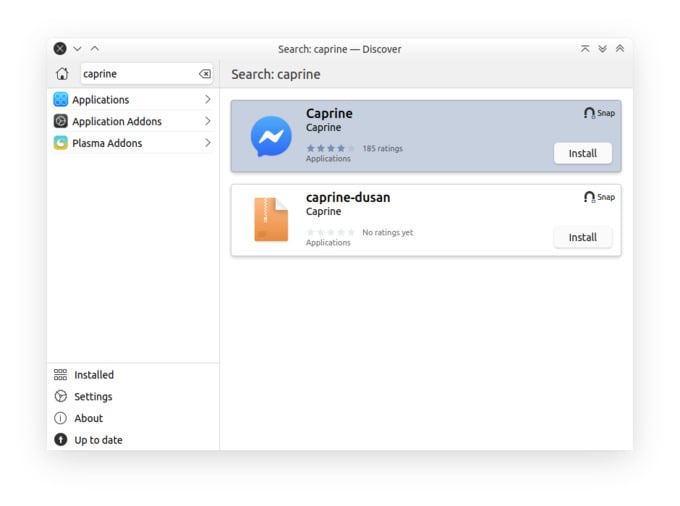Viewport: 680px width, 506px height.
Task: Open the Up to date page
Action: [133, 440]
